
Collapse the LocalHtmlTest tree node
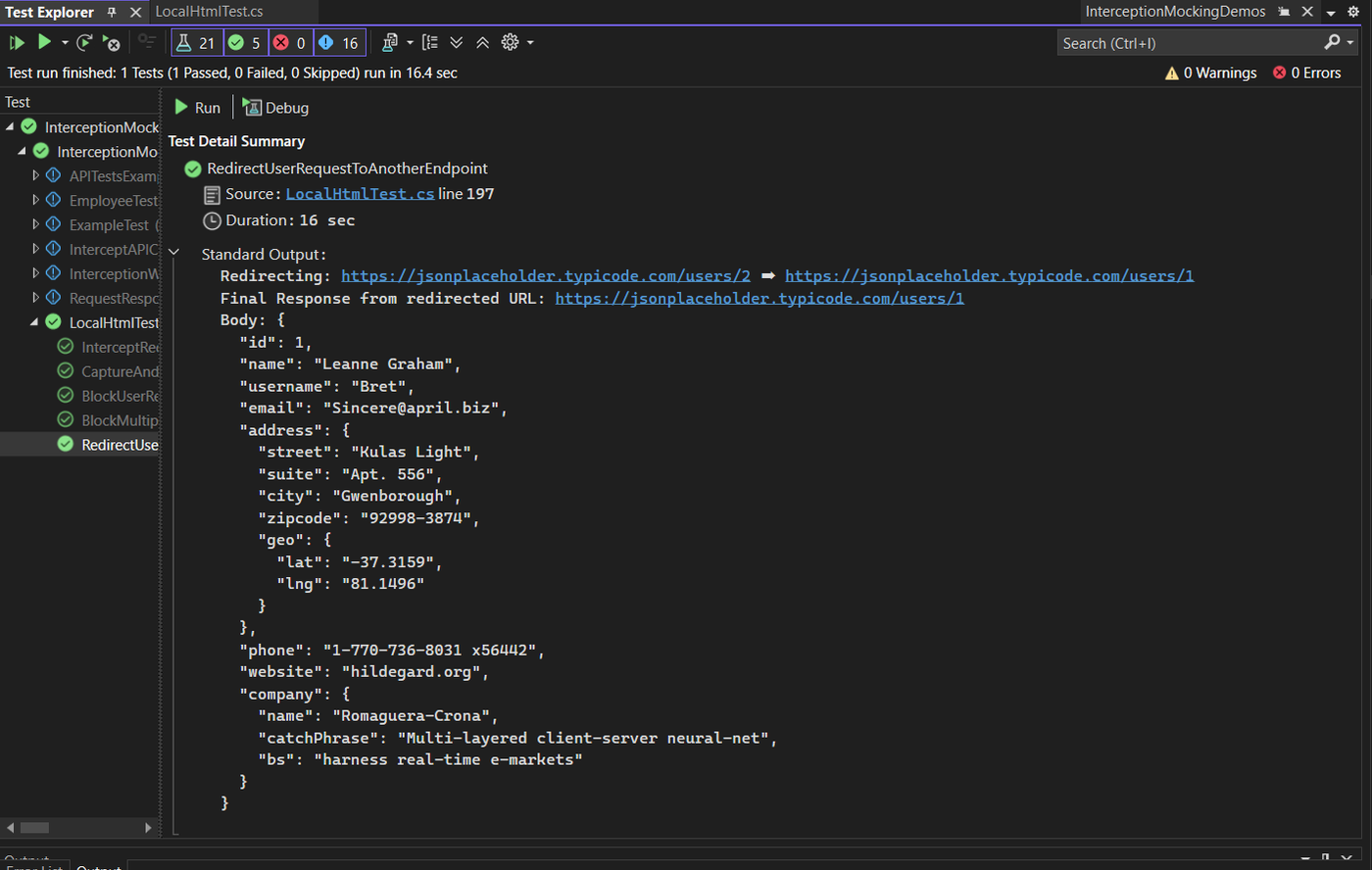click(34, 322)
